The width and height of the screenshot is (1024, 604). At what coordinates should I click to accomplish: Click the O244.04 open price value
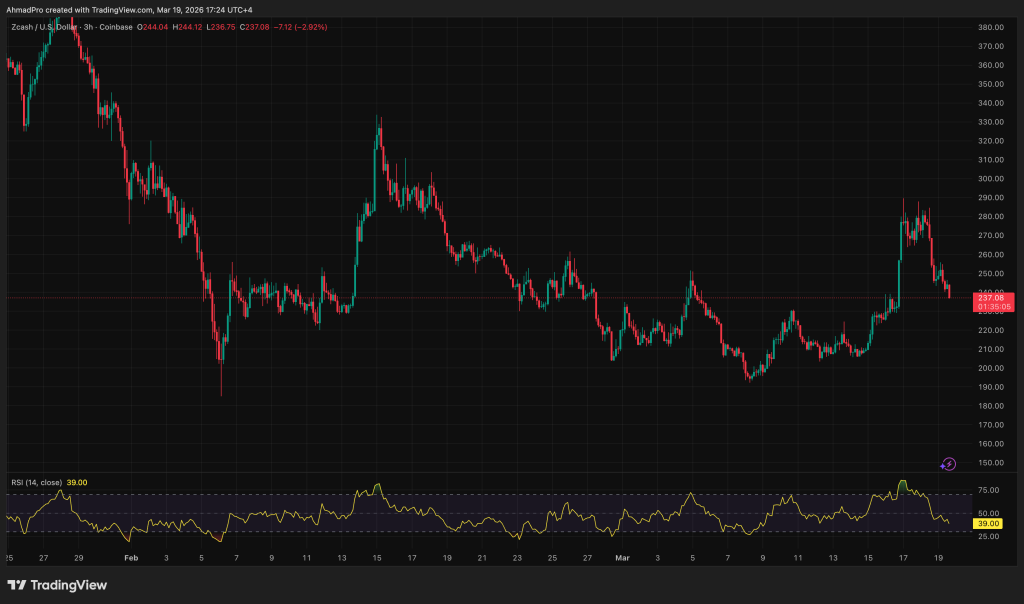(155, 26)
